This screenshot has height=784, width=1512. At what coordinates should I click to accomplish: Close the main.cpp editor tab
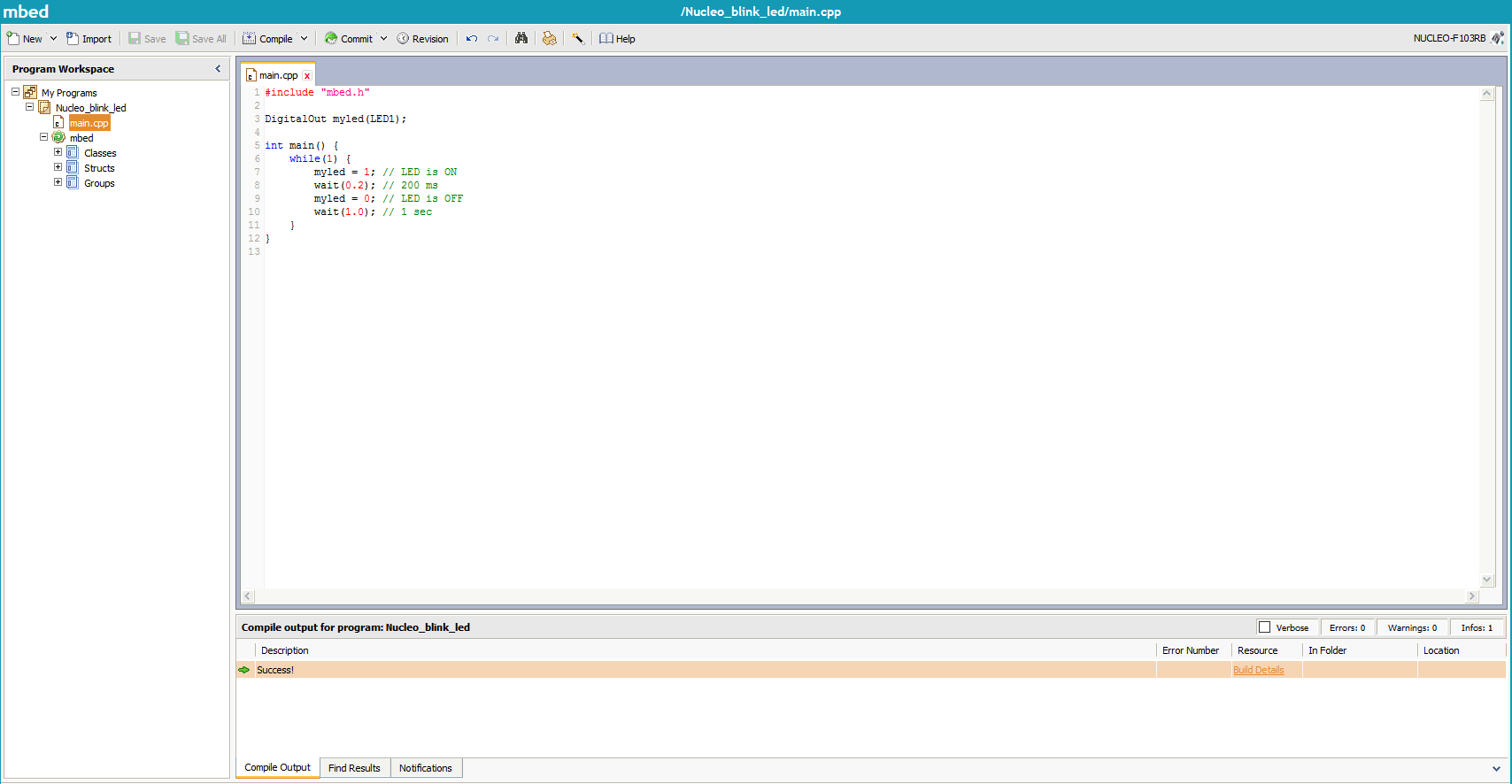pyautogui.click(x=307, y=76)
